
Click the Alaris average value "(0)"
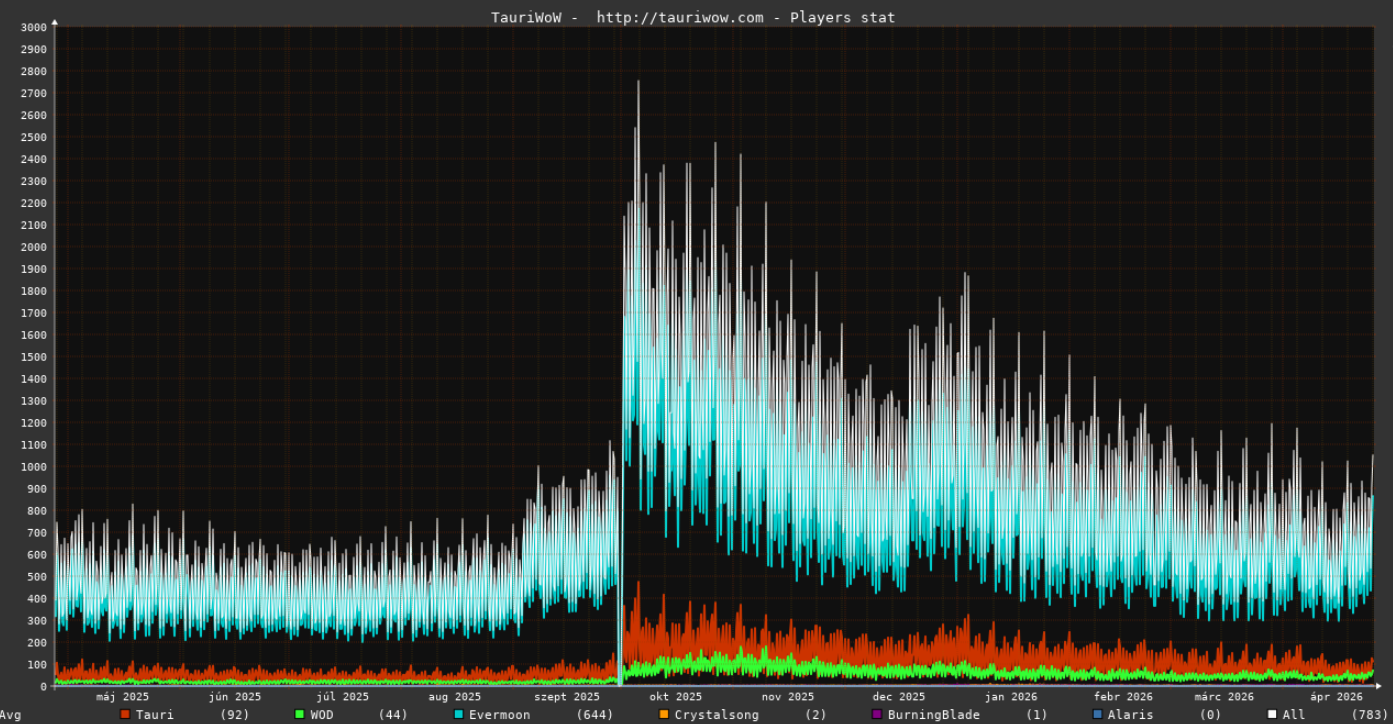(1211, 715)
